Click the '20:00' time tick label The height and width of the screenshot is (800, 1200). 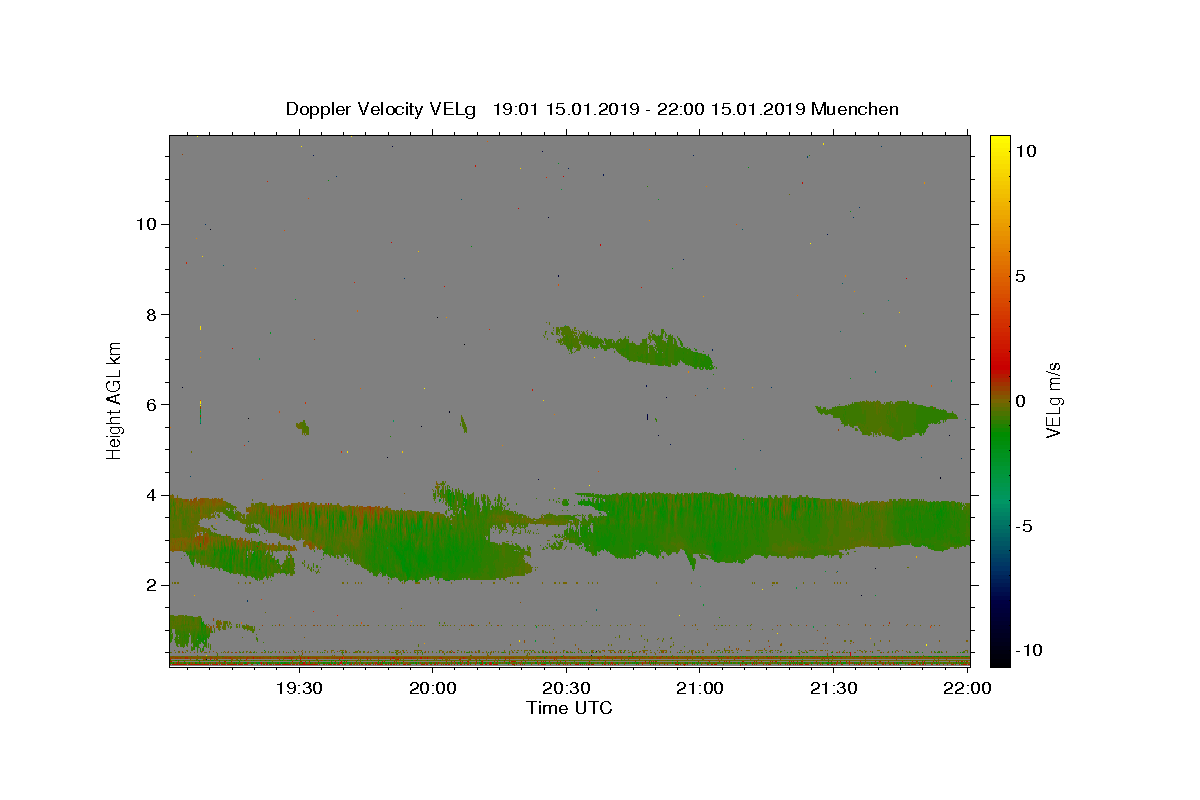coord(433,688)
